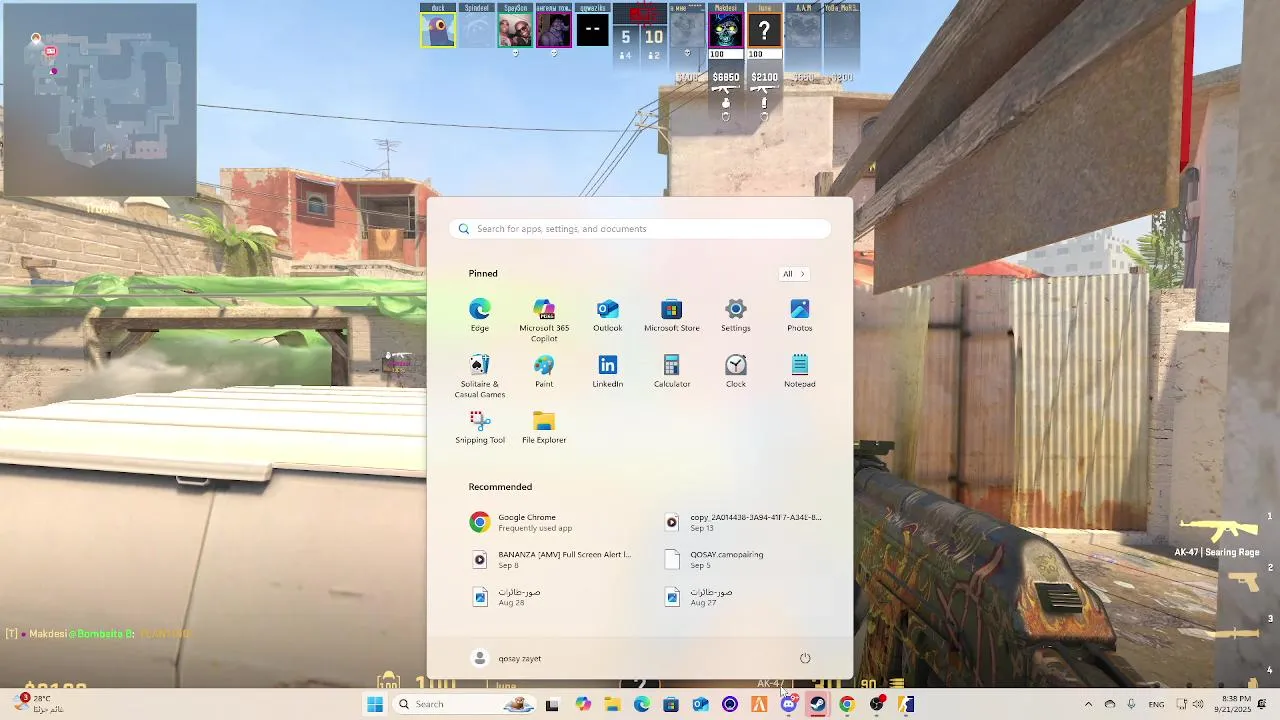This screenshot has width=1280, height=720.
Task: Open File Explorer from the Pinned section
Action: (544, 427)
